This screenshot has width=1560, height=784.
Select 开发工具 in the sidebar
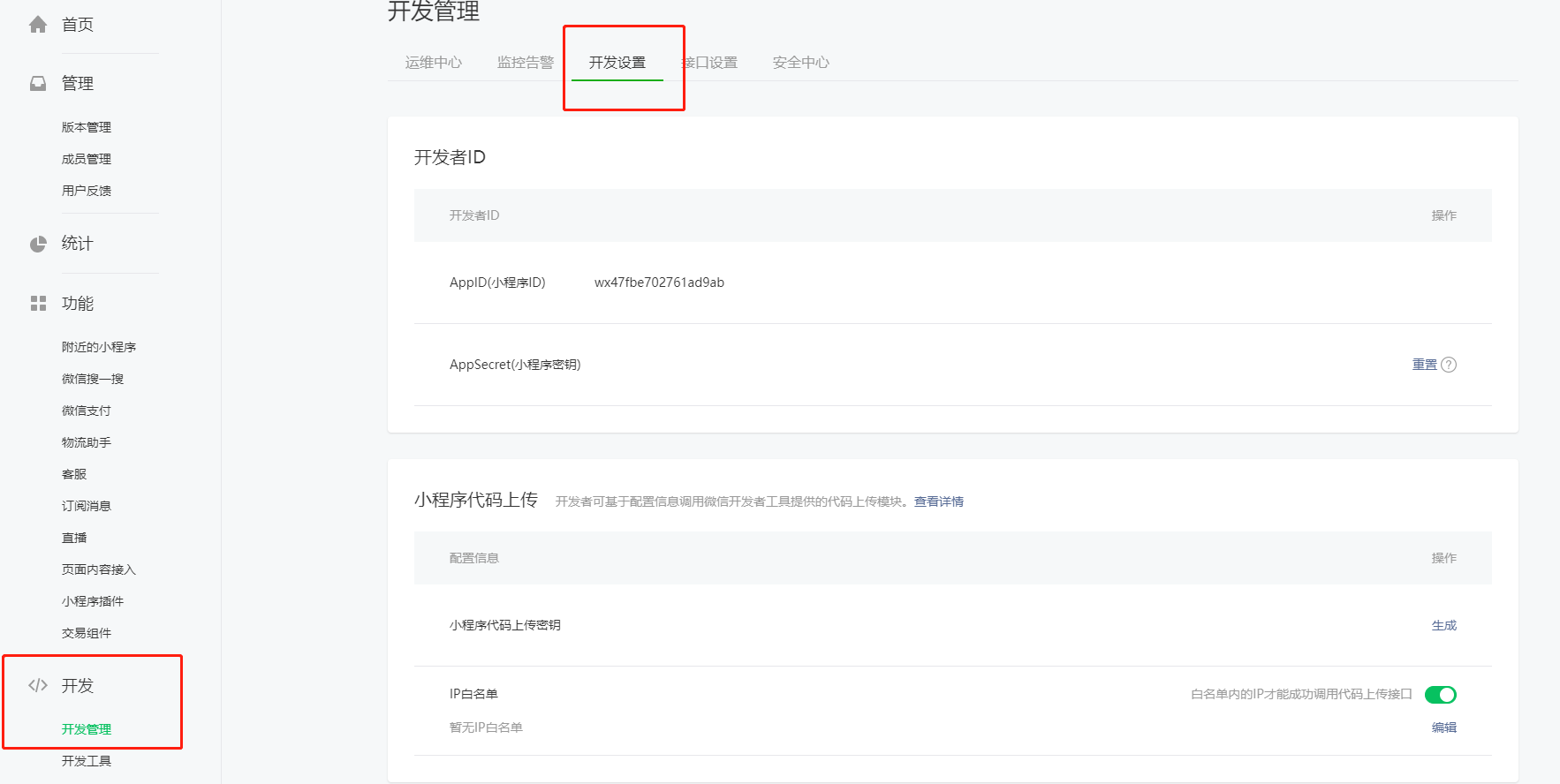[87, 761]
